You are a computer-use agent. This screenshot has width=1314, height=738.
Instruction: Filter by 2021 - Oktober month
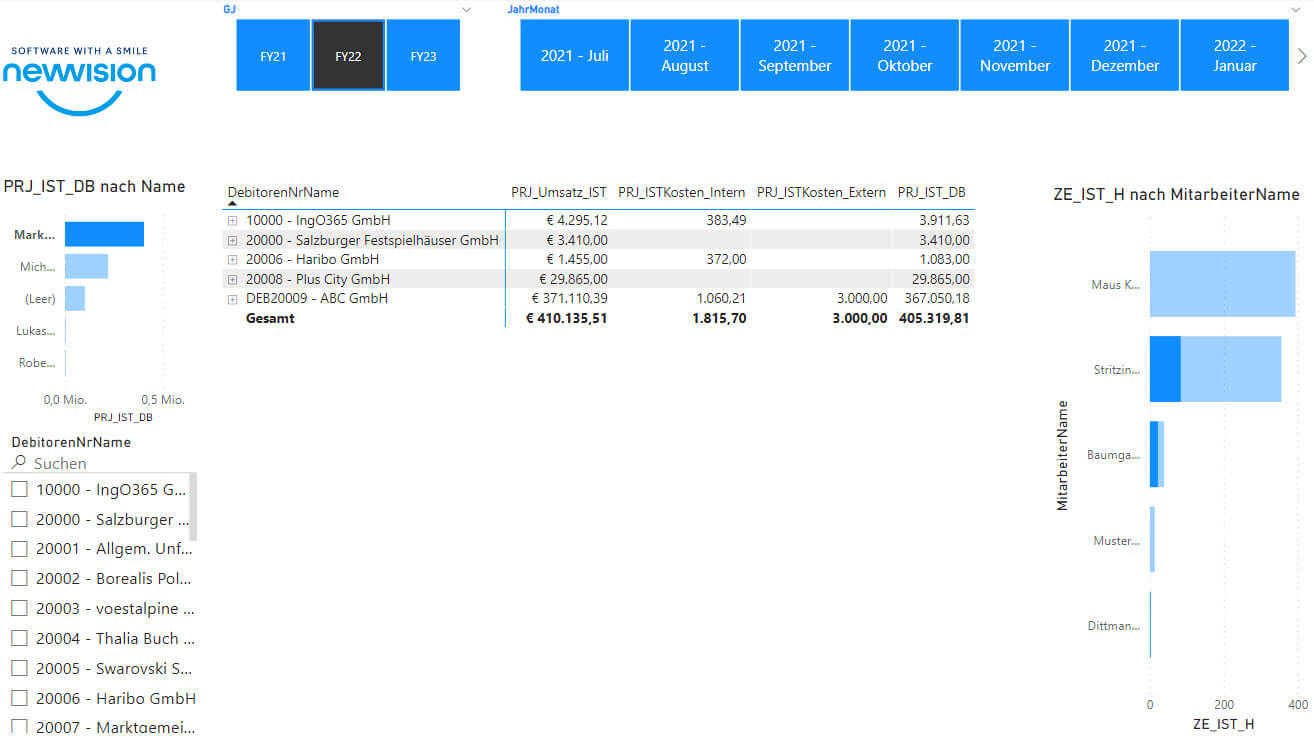tap(904, 56)
